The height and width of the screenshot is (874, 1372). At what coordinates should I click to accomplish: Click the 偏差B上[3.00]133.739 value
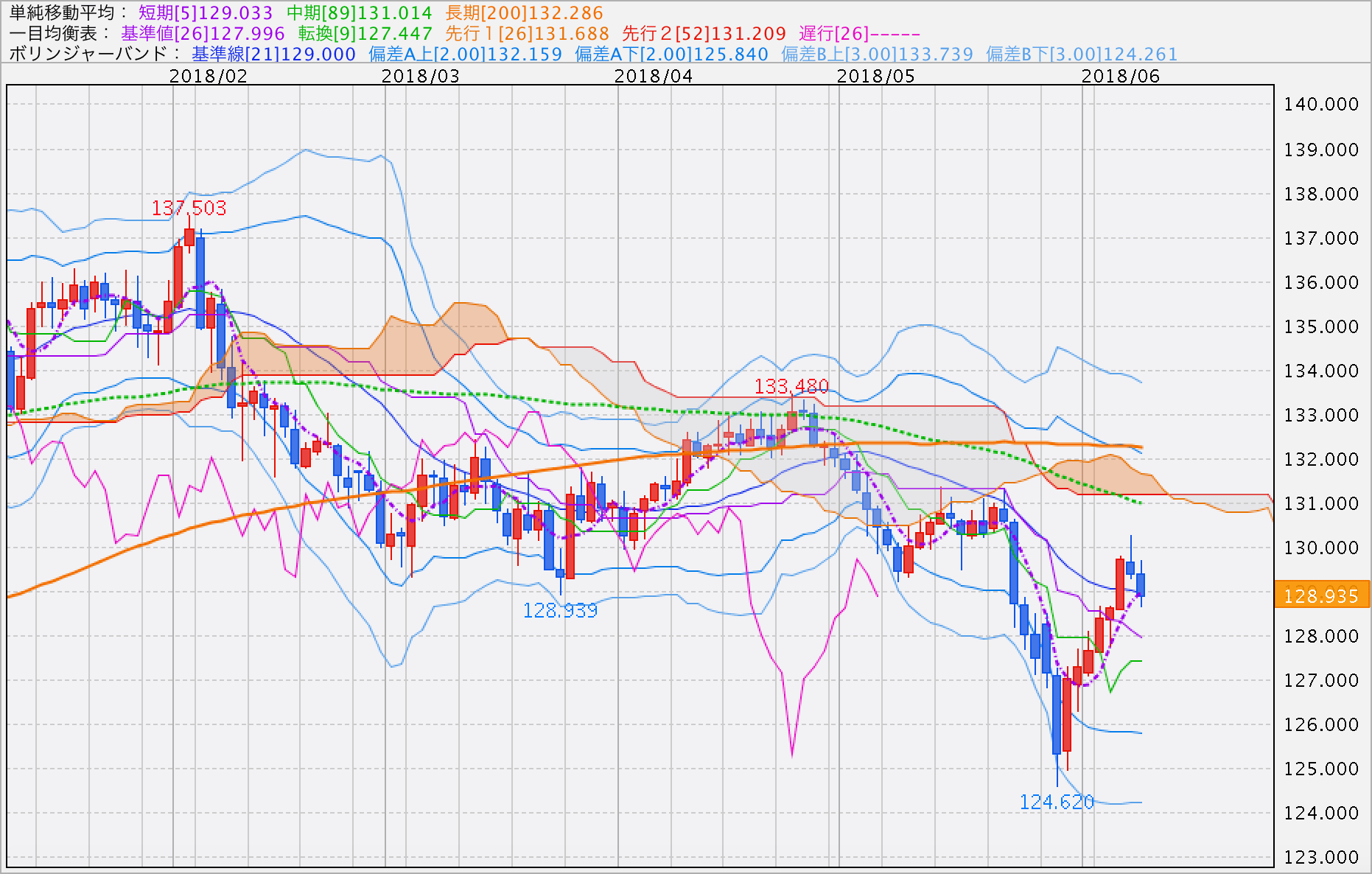point(877,54)
